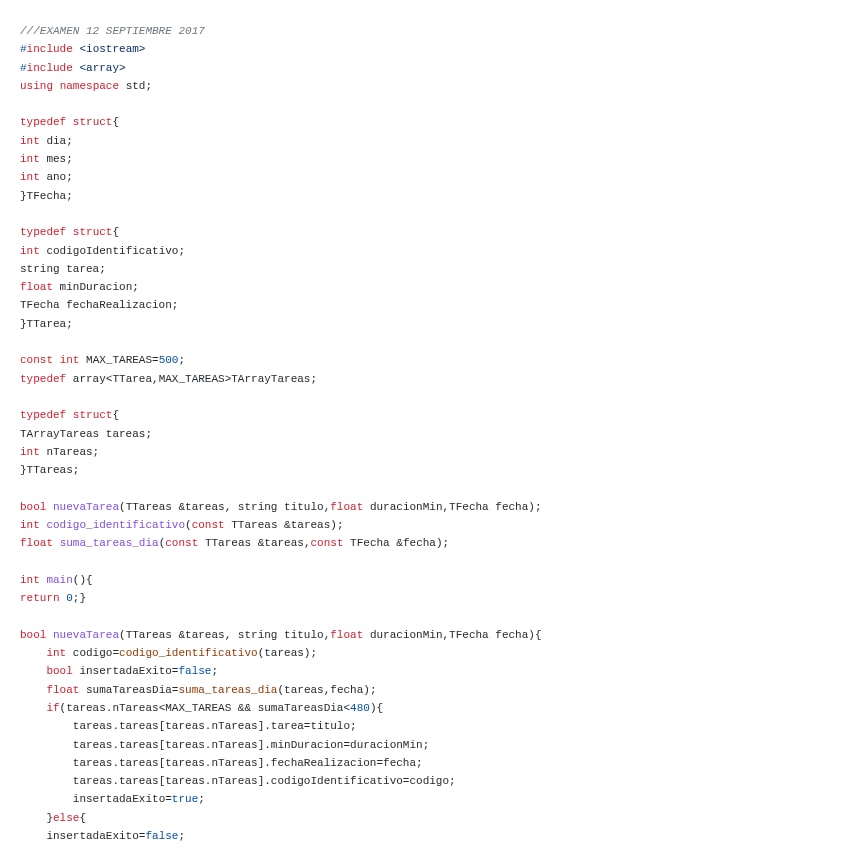Click the if condition with sumaTareasDia<480
The width and height of the screenshot is (848, 848).
(215, 707)
